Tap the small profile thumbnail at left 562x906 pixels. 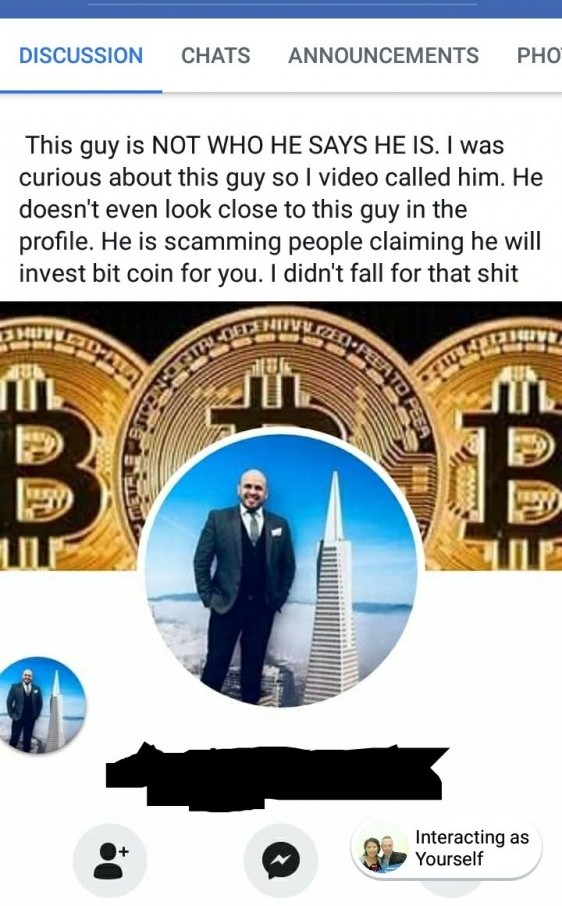42,704
